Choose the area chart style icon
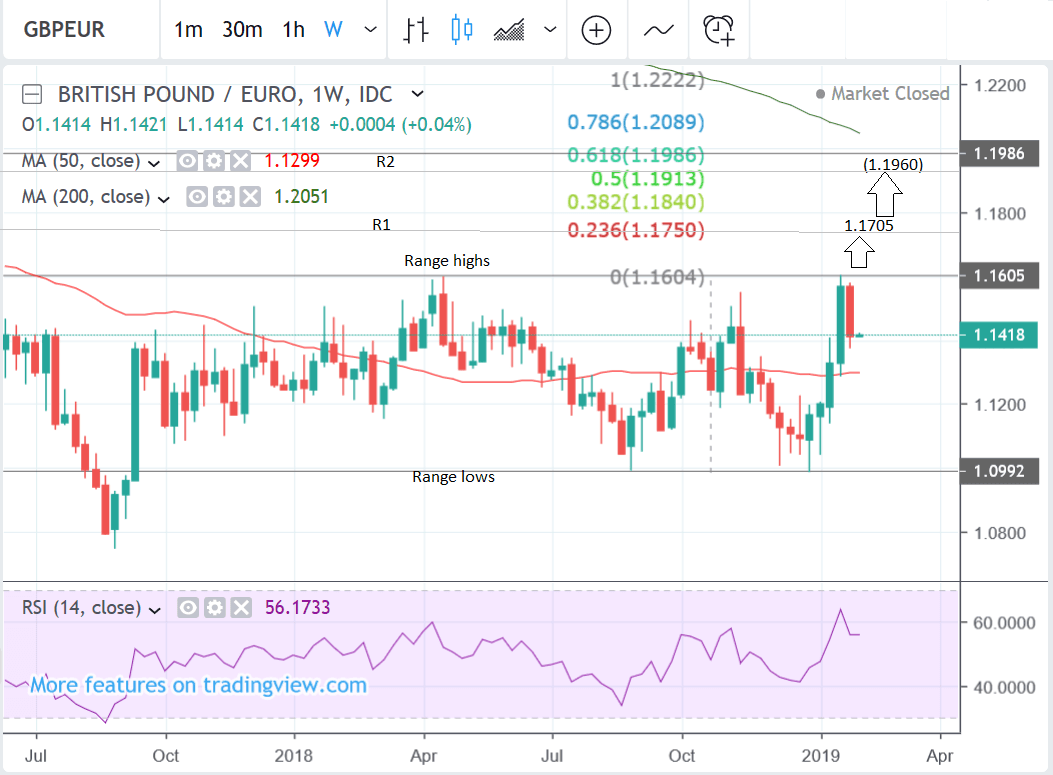Screen dimensions: 1053x775 click(x=510, y=30)
